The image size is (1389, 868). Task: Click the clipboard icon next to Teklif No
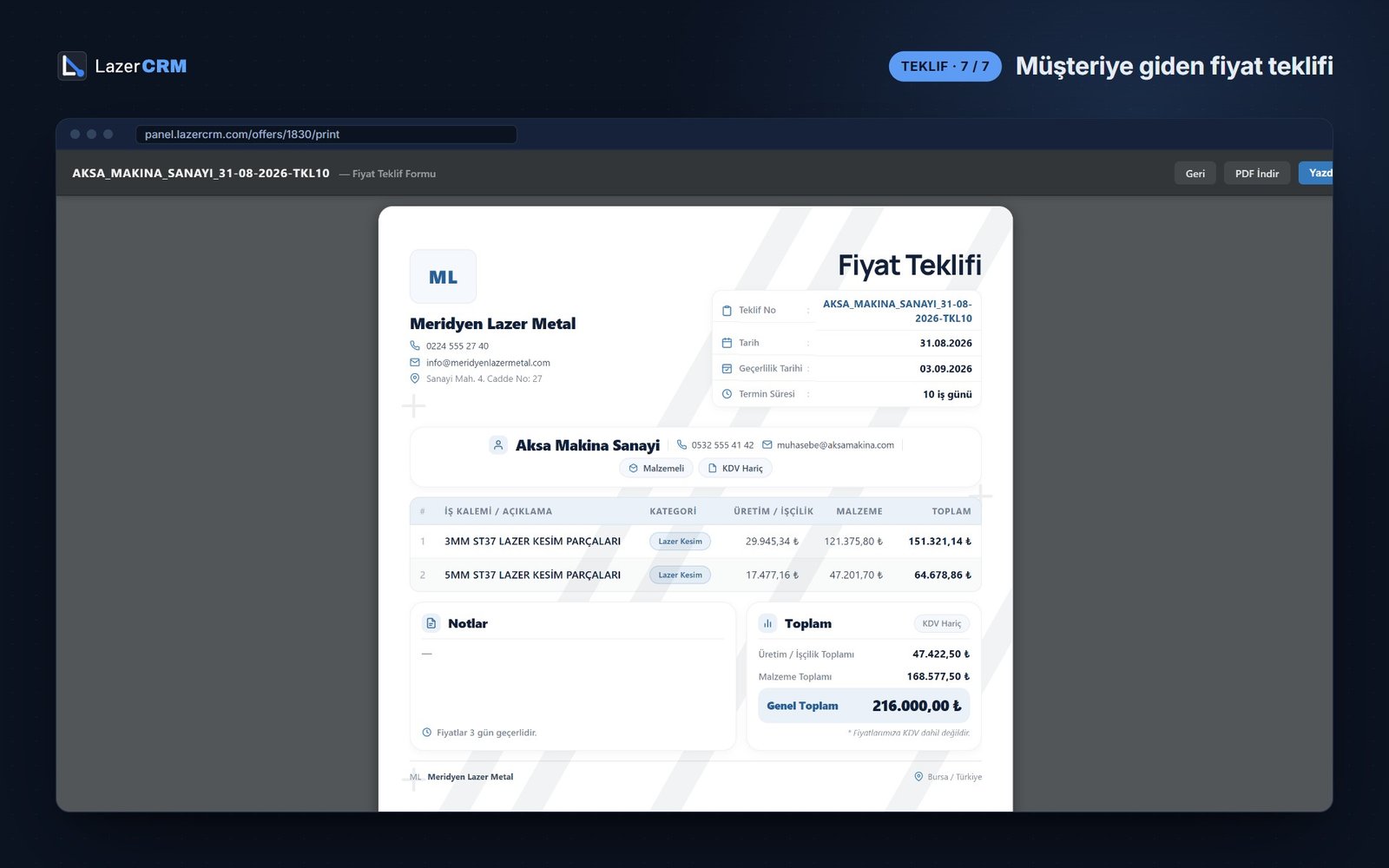pyautogui.click(x=727, y=310)
